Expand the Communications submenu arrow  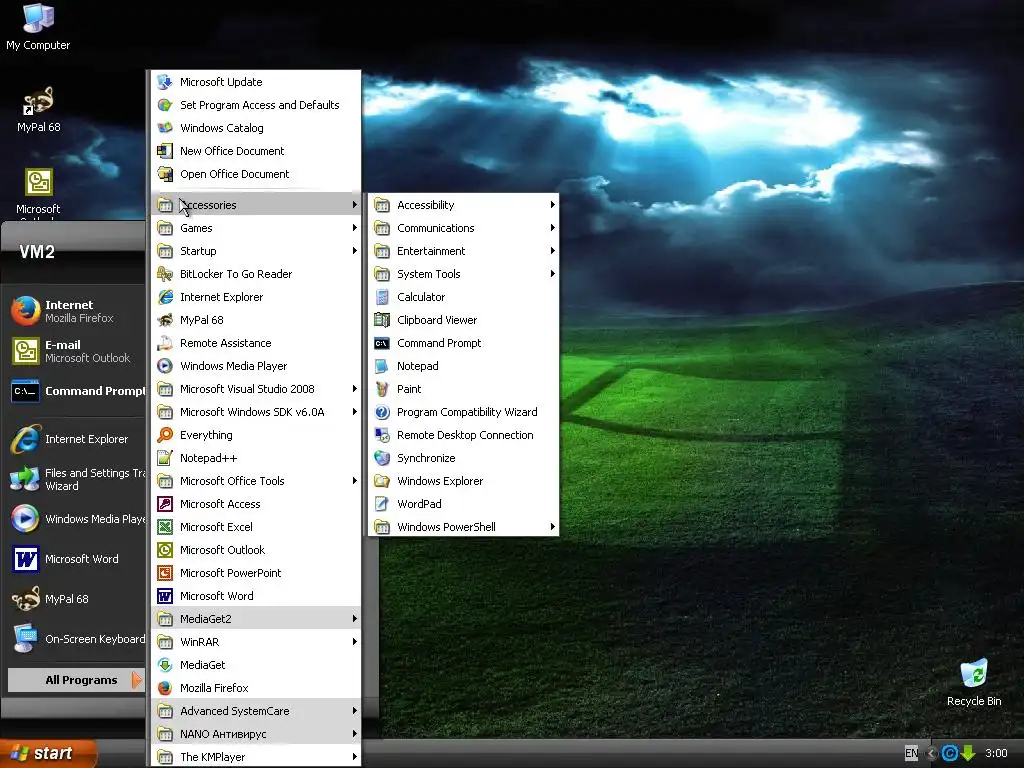coord(552,228)
